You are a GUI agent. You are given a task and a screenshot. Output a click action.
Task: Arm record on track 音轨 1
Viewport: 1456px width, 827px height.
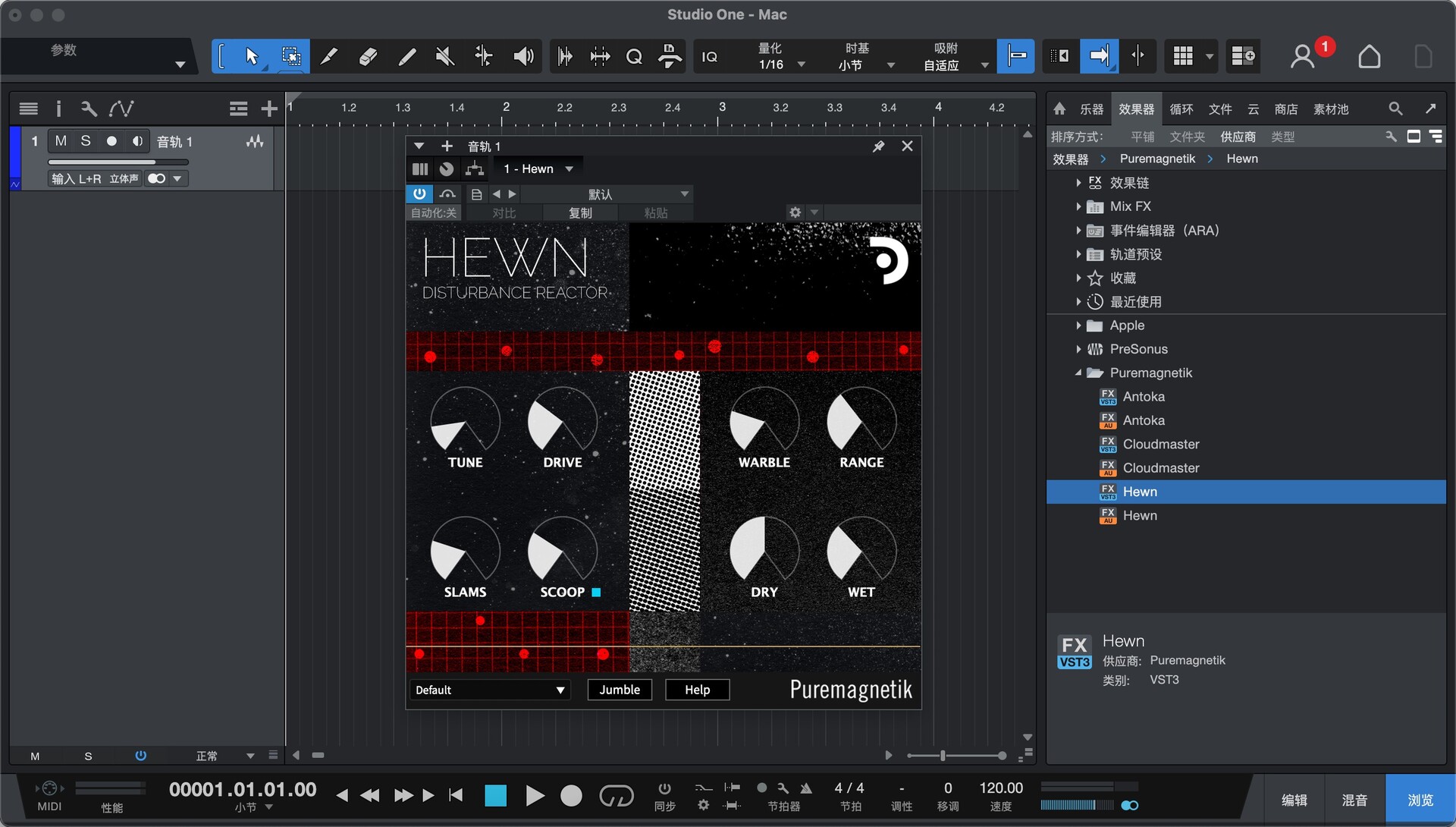[x=111, y=141]
